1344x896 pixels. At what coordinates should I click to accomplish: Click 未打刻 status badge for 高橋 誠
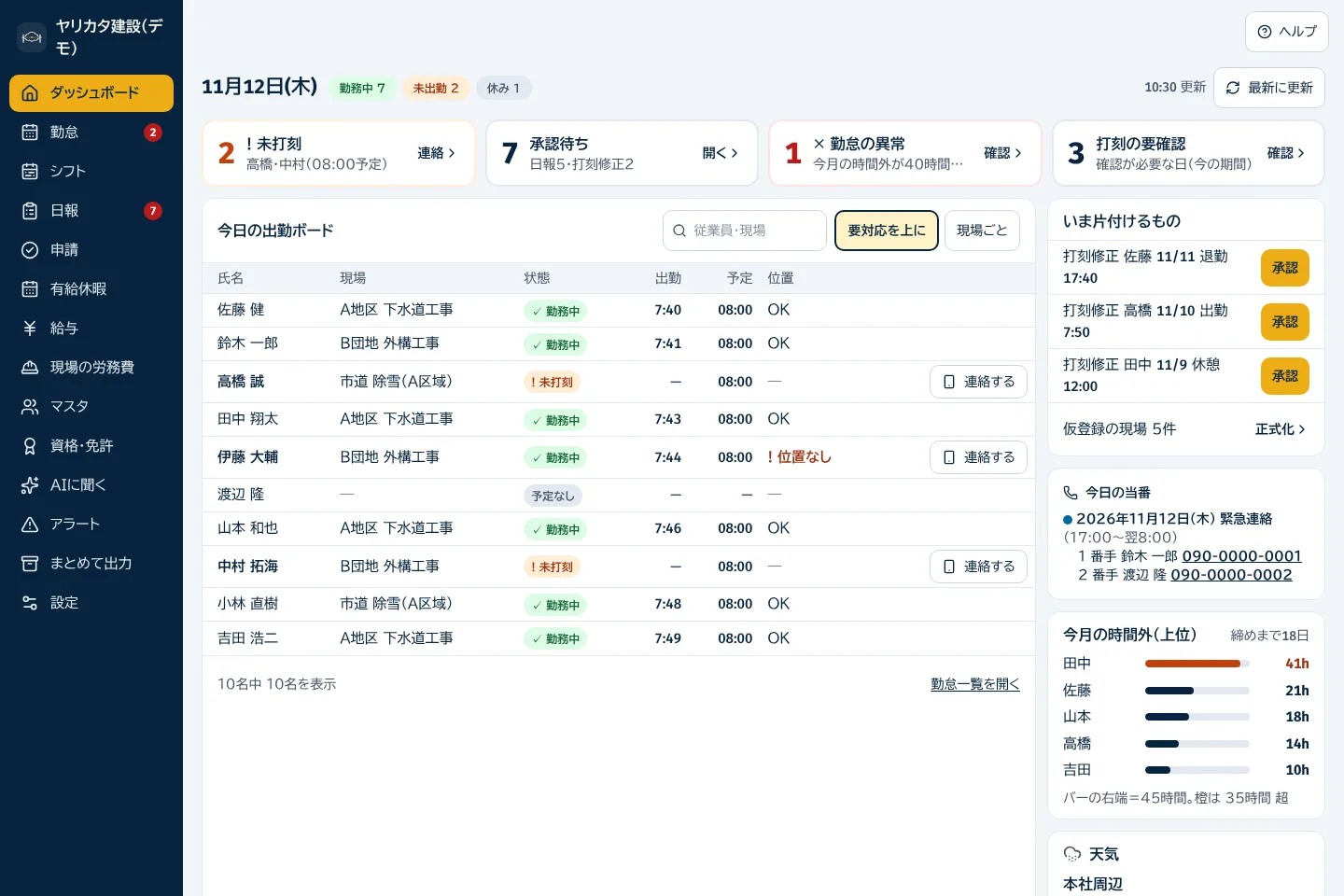pyautogui.click(x=552, y=382)
